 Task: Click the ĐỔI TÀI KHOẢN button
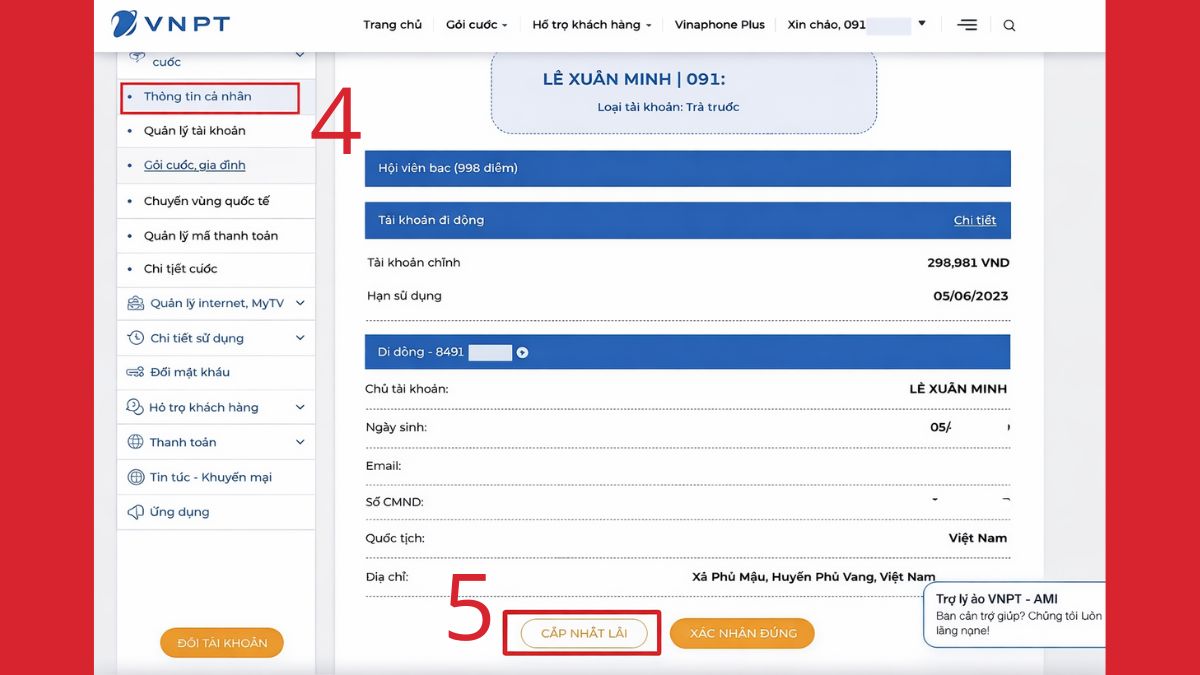tap(222, 643)
